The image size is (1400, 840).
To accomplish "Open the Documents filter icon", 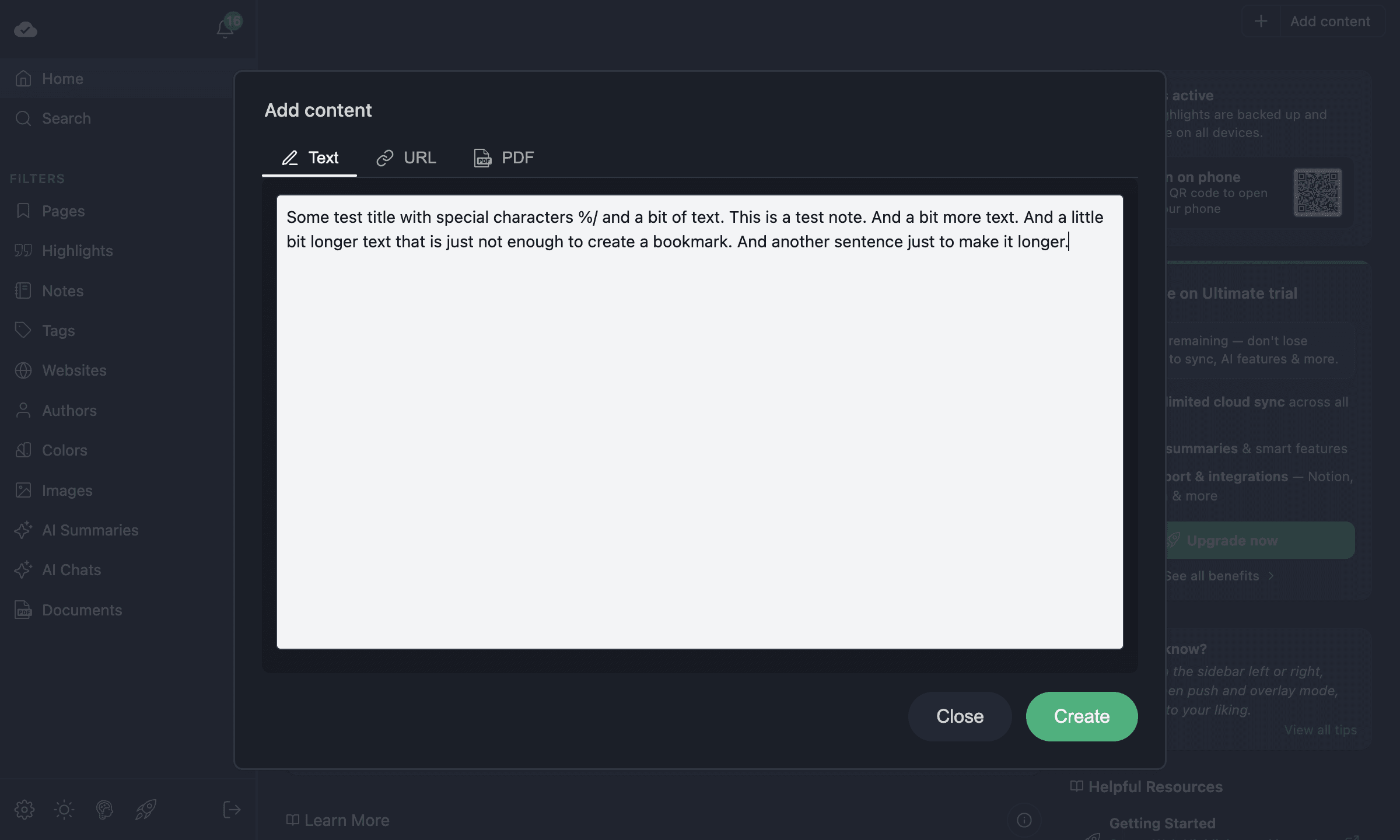I will pyautogui.click(x=23, y=610).
